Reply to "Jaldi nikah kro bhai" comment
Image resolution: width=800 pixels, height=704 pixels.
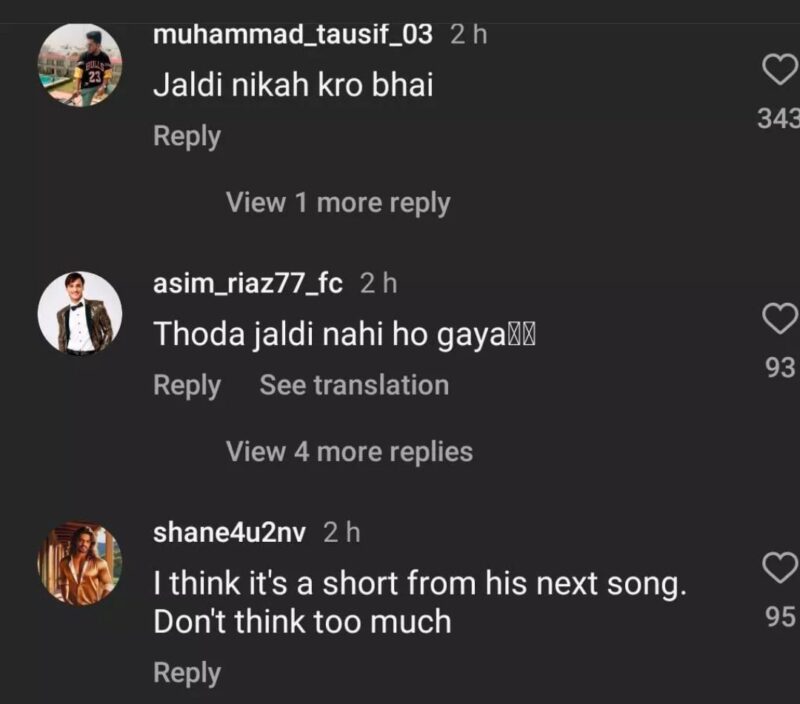(187, 137)
